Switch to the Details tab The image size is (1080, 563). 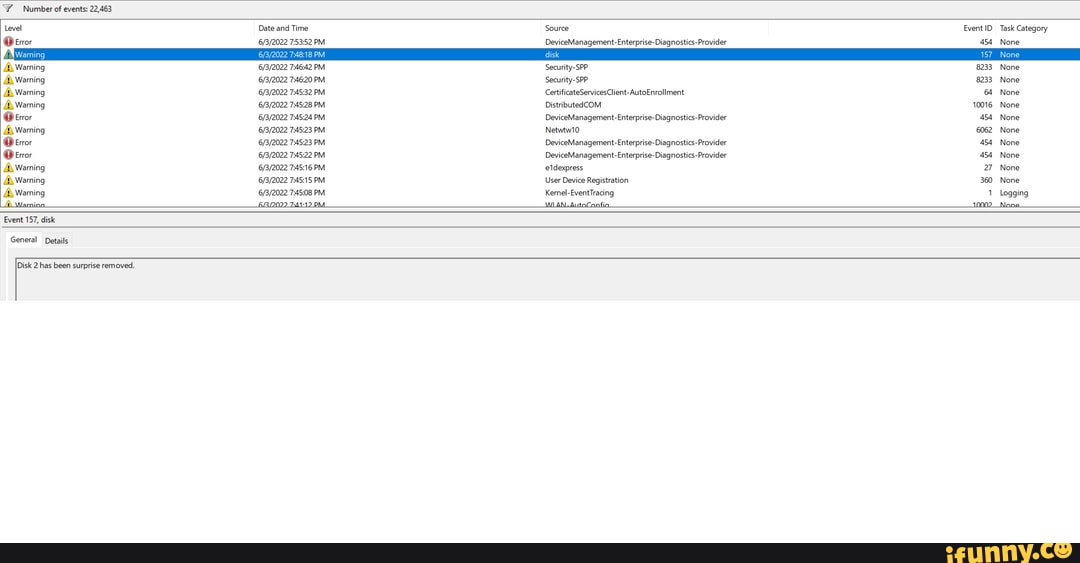click(x=56, y=241)
